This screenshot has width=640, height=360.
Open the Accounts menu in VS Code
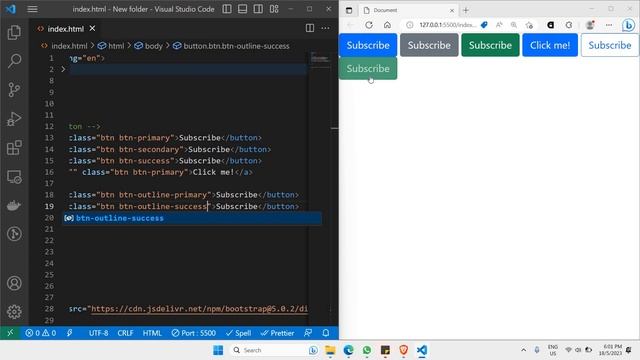14,283
